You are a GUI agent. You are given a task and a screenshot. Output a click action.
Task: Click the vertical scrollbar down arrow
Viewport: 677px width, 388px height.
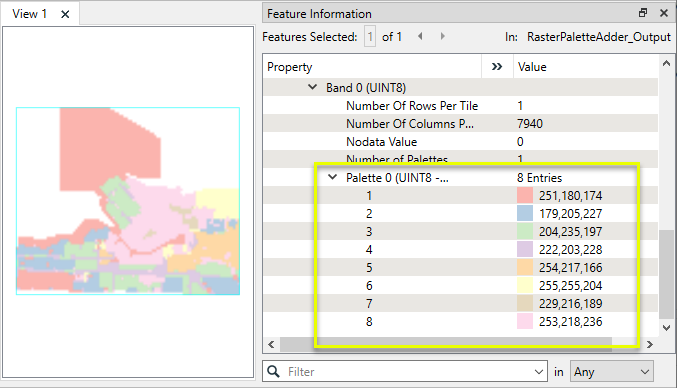point(666,328)
